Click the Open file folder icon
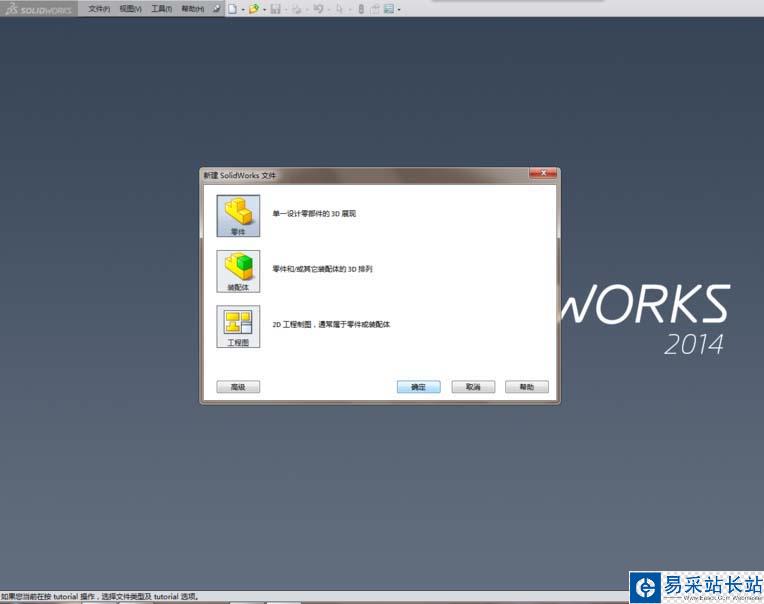The width and height of the screenshot is (764, 604). (253, 9)
